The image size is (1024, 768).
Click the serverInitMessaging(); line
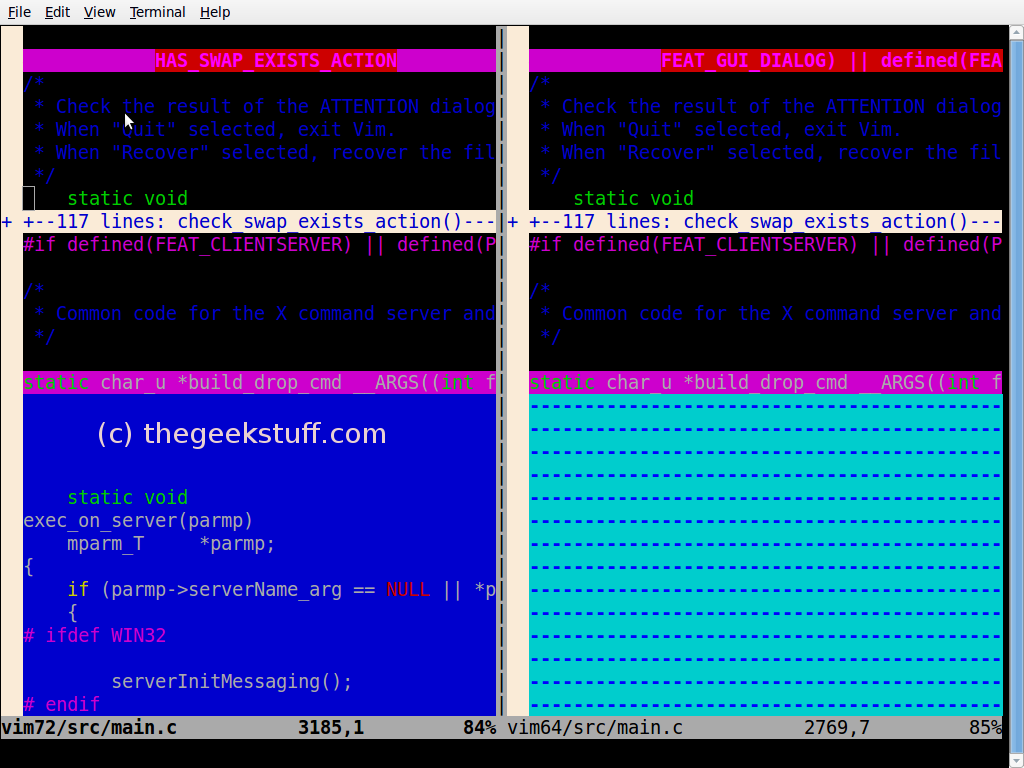(231, 681)
